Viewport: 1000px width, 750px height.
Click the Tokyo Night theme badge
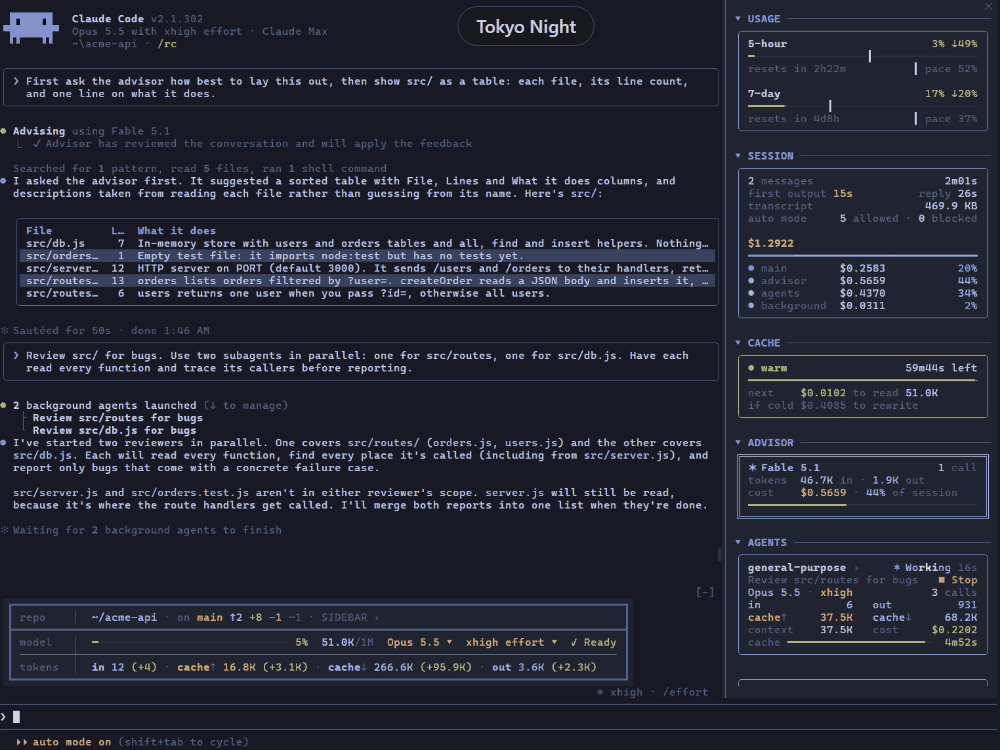coord(526,26)
